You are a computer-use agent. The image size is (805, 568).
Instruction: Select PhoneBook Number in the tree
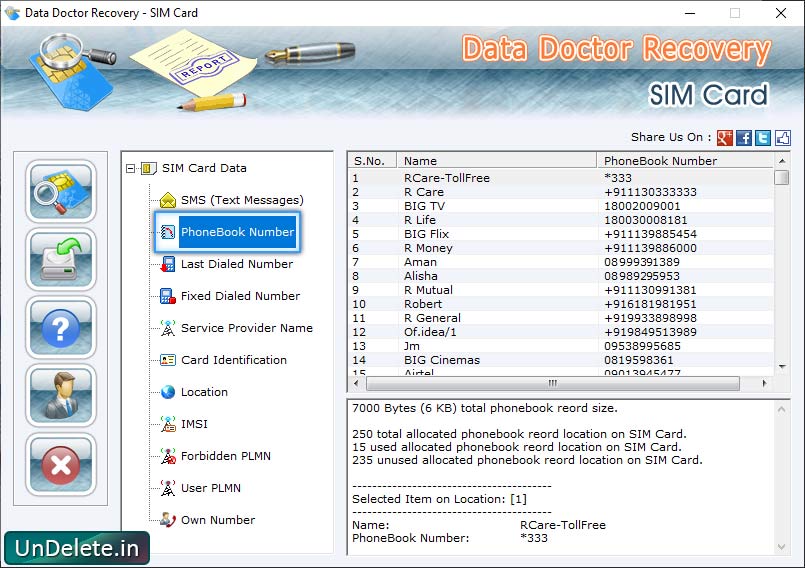pyautogui.click(x=237, y=232)
